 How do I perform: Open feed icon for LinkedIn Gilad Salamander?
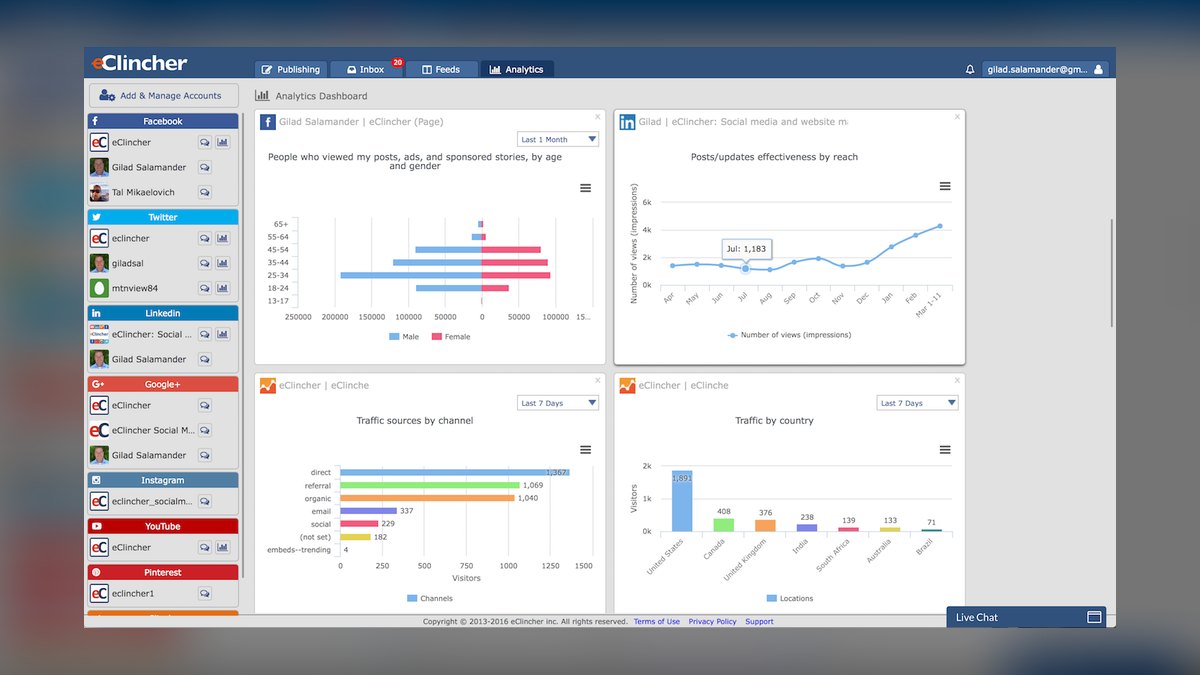coord(205,359)
